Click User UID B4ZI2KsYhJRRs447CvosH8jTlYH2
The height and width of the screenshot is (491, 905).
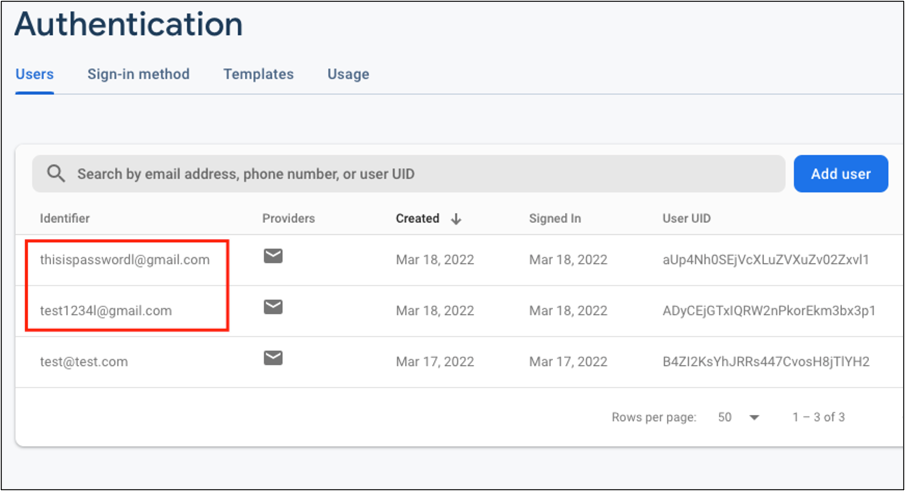766,362
